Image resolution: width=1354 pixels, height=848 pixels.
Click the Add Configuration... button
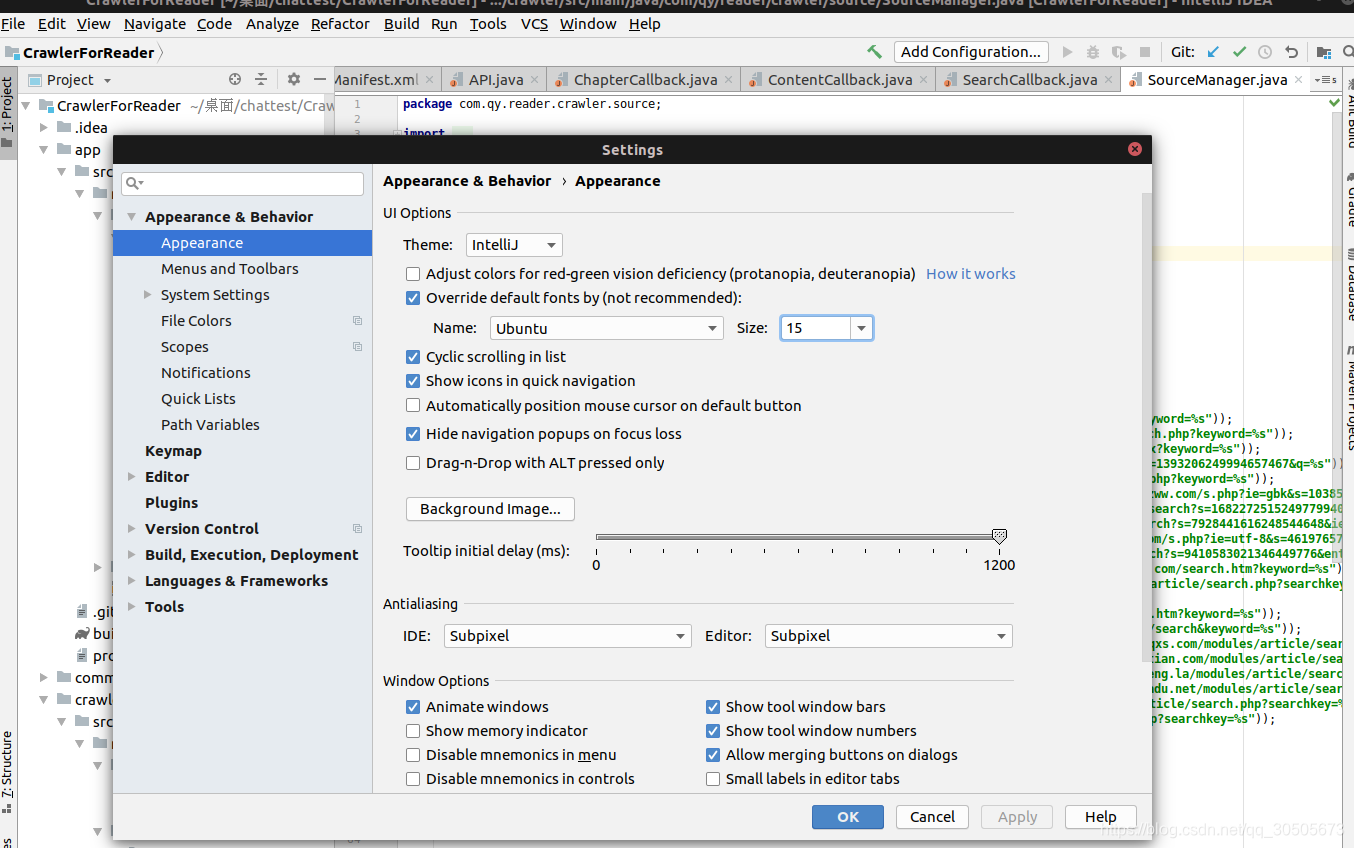970,52
